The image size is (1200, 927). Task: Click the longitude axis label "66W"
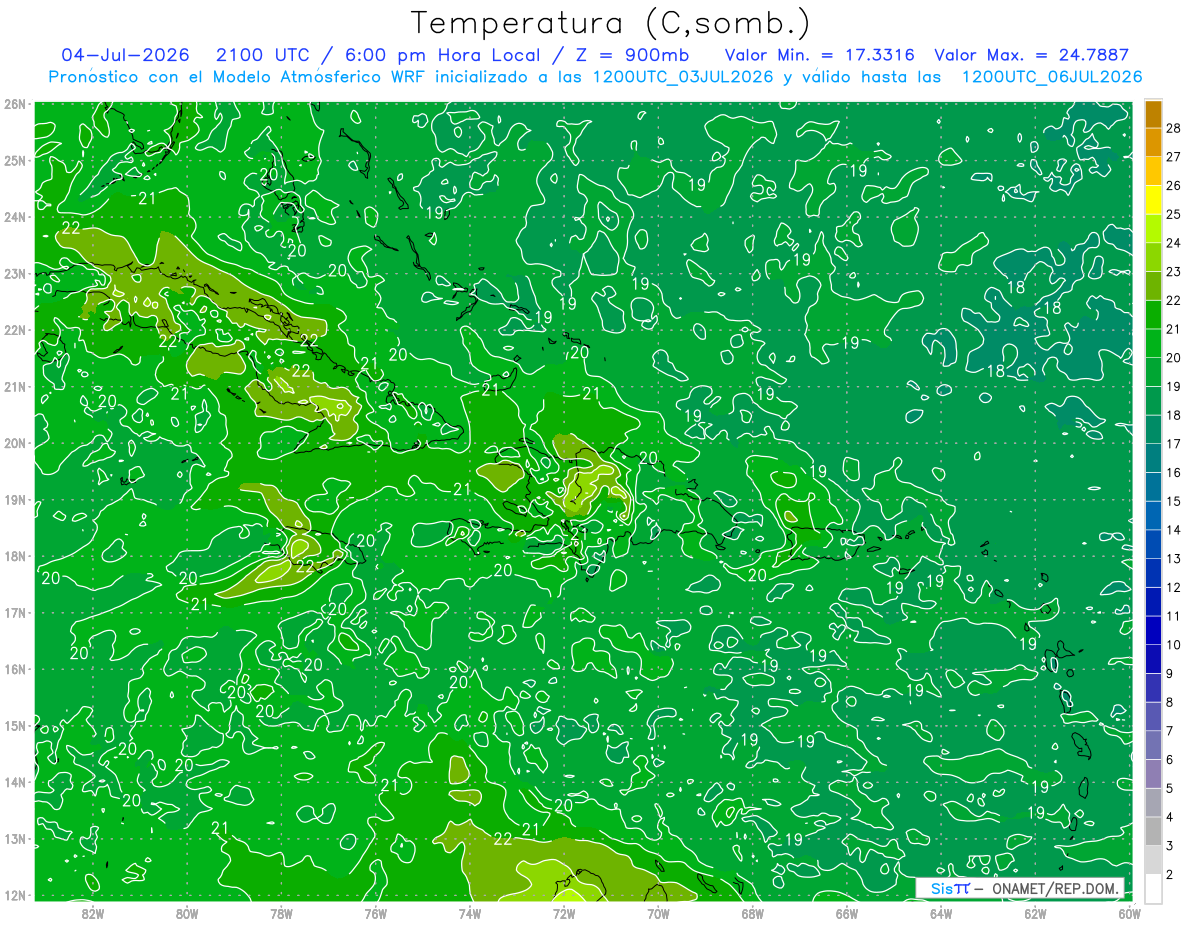pos(847,913)
